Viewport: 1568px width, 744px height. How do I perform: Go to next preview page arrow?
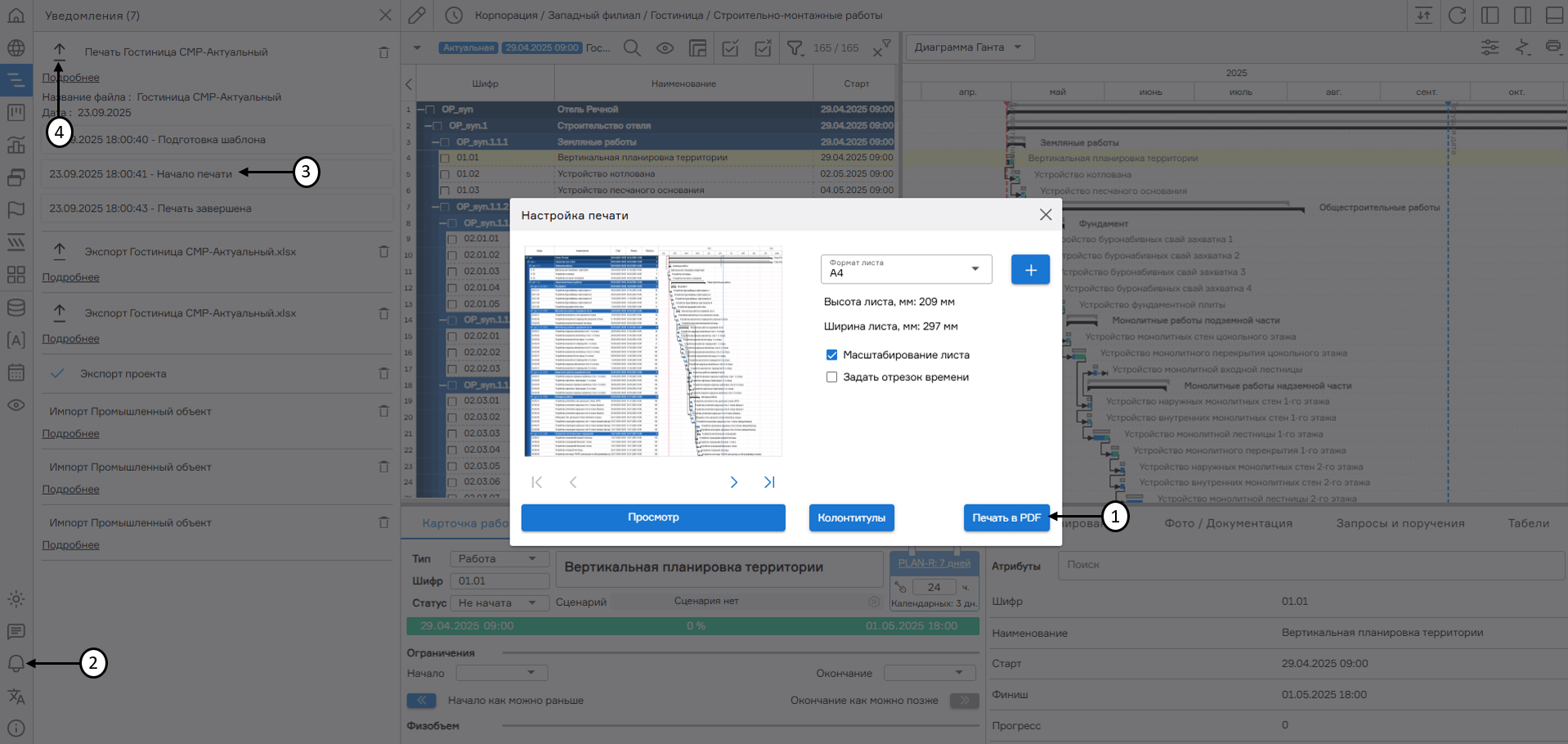733,482
